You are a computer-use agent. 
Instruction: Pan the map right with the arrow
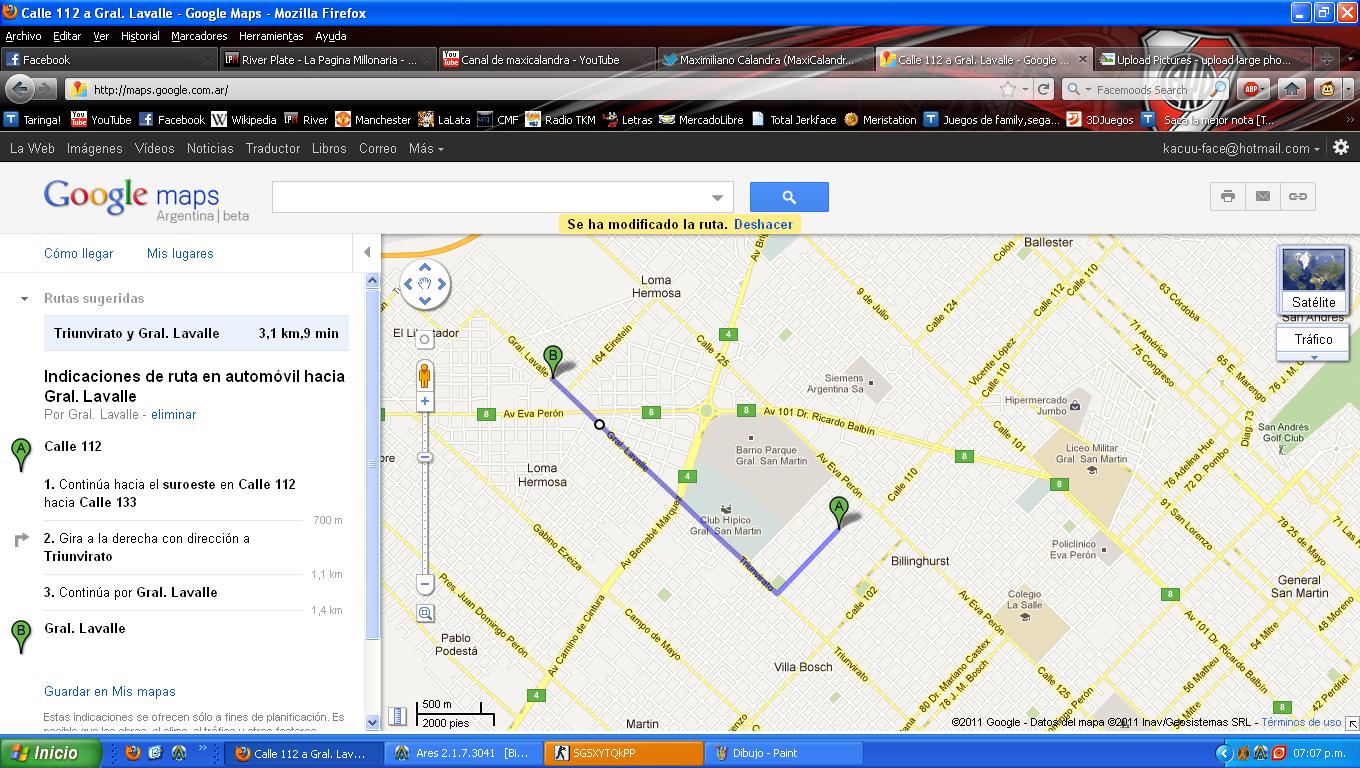(442, 285)
